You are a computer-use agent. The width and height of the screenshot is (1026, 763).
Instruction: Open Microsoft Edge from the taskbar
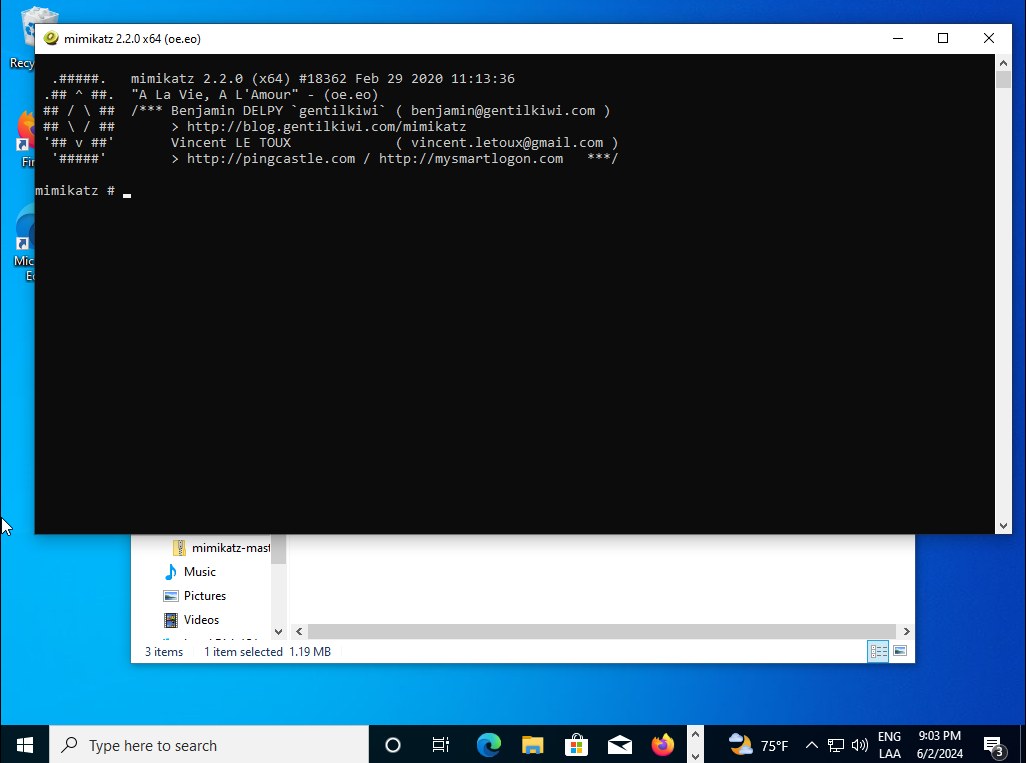tap(488, 744)
